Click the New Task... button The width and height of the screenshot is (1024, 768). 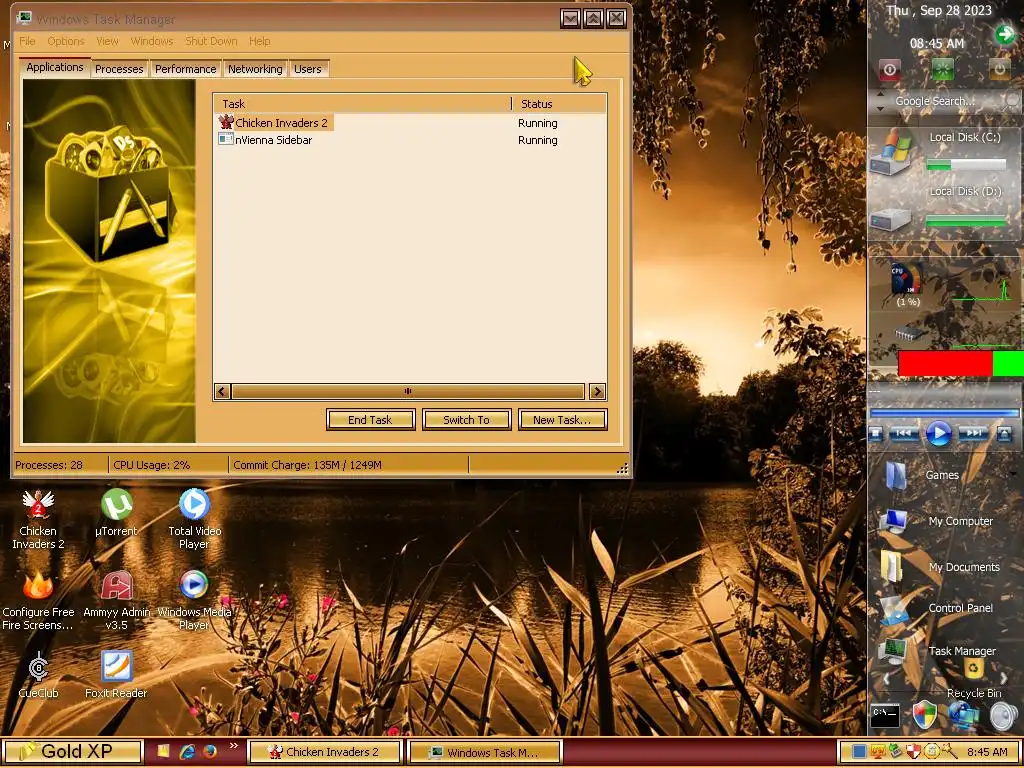(x=562, y=420)
